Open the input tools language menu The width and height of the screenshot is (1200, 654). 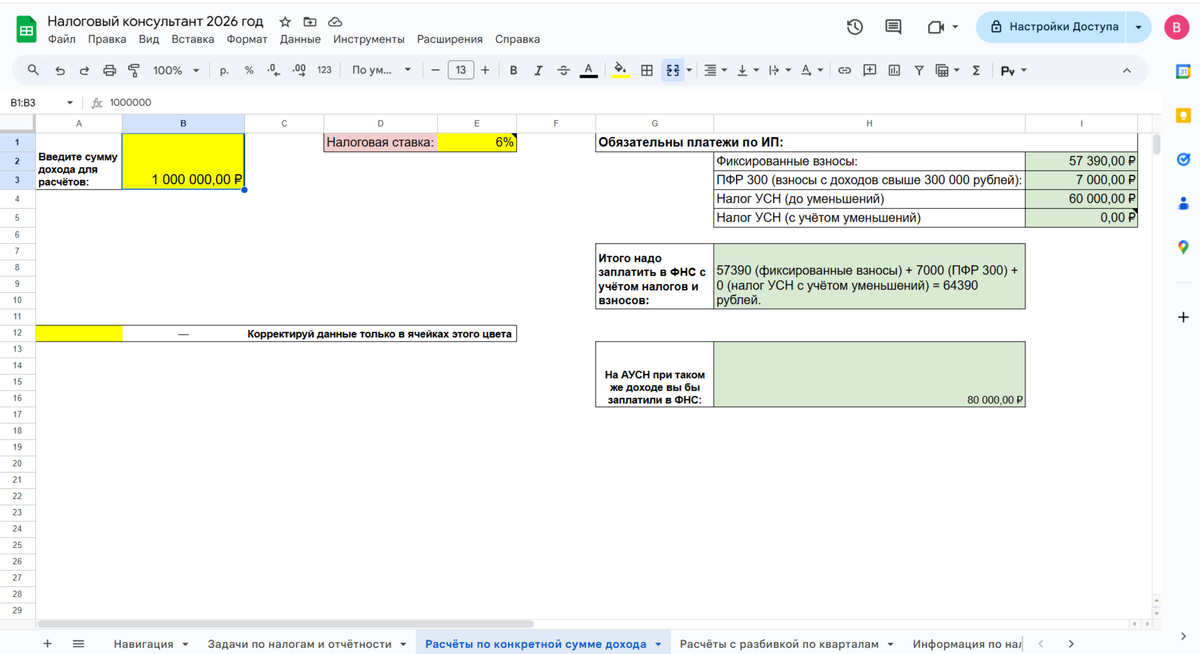[x=1013, y=70]
